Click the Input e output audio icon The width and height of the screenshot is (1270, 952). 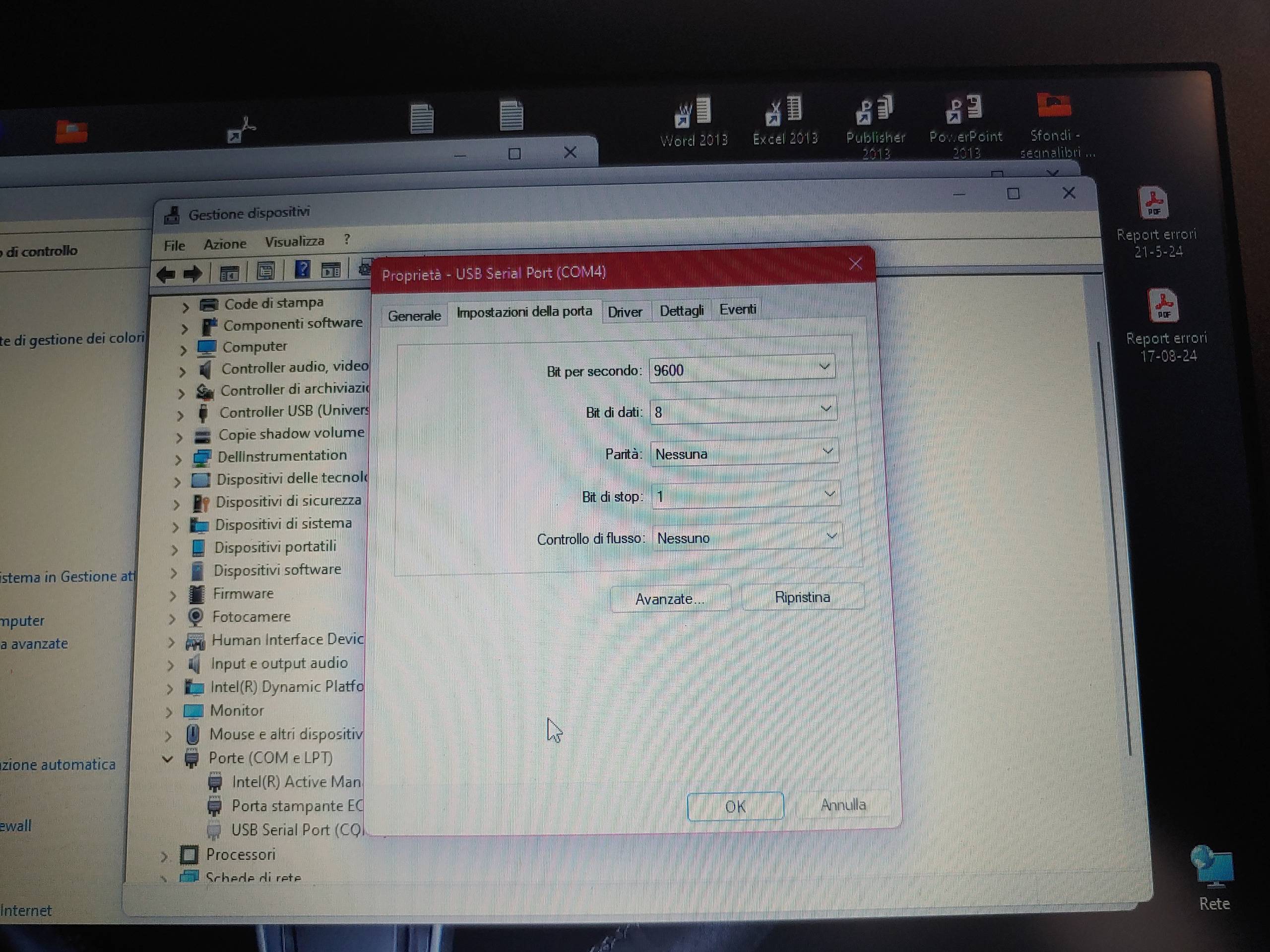(194, 664)
